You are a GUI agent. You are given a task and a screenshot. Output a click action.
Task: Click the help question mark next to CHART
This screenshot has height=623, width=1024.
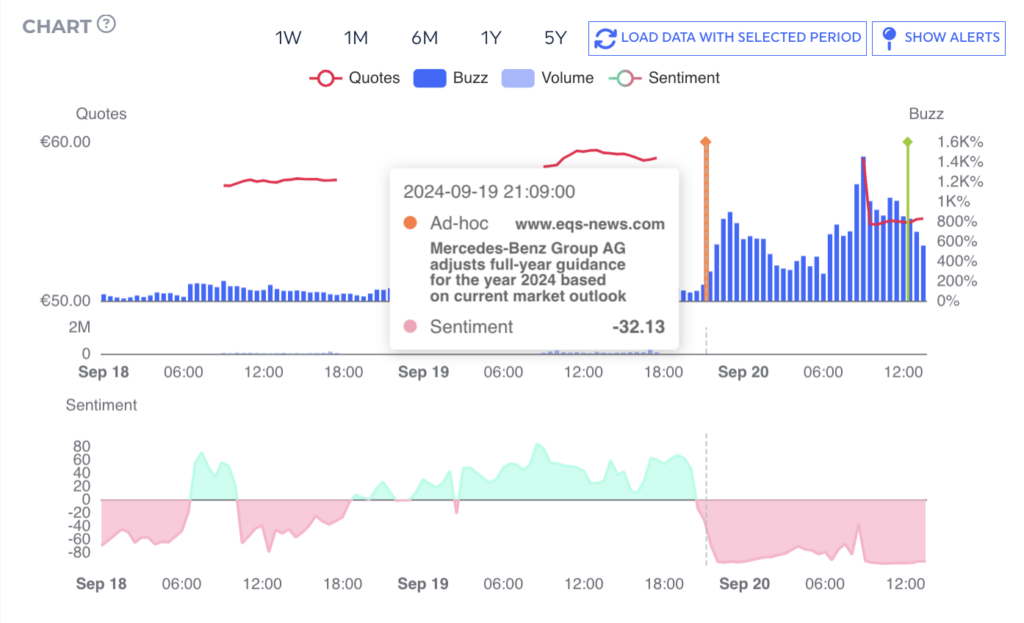pos(106,24)
